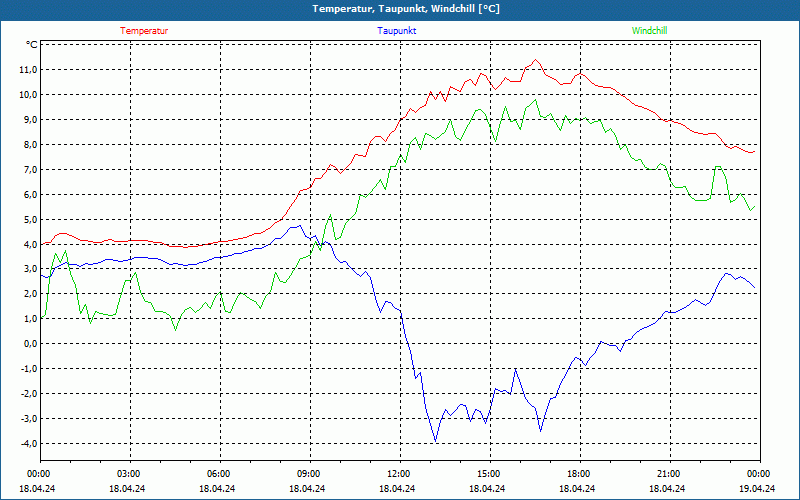Click the °C unit label on axis
This screenshot has height=500, width=800.
(x=32, y=45)
